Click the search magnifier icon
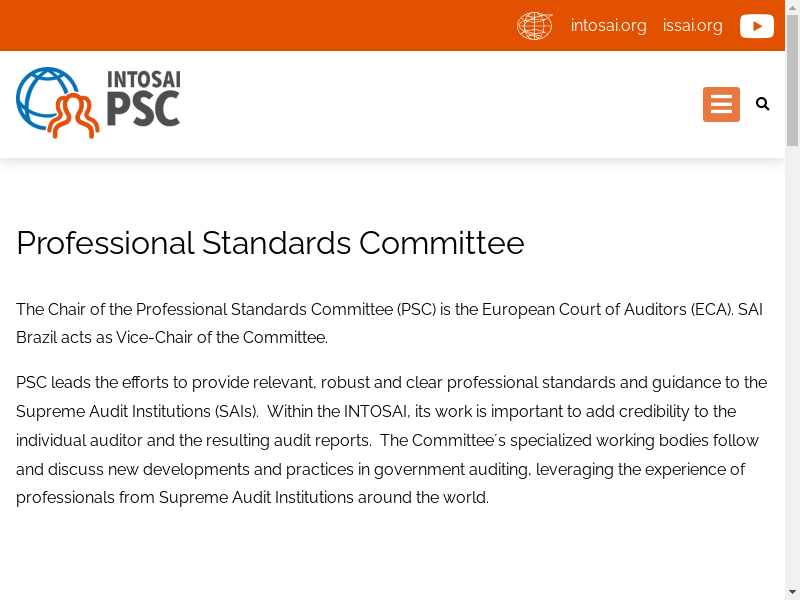The height and width of the screenshot is (600, 800). coord(762,104)
